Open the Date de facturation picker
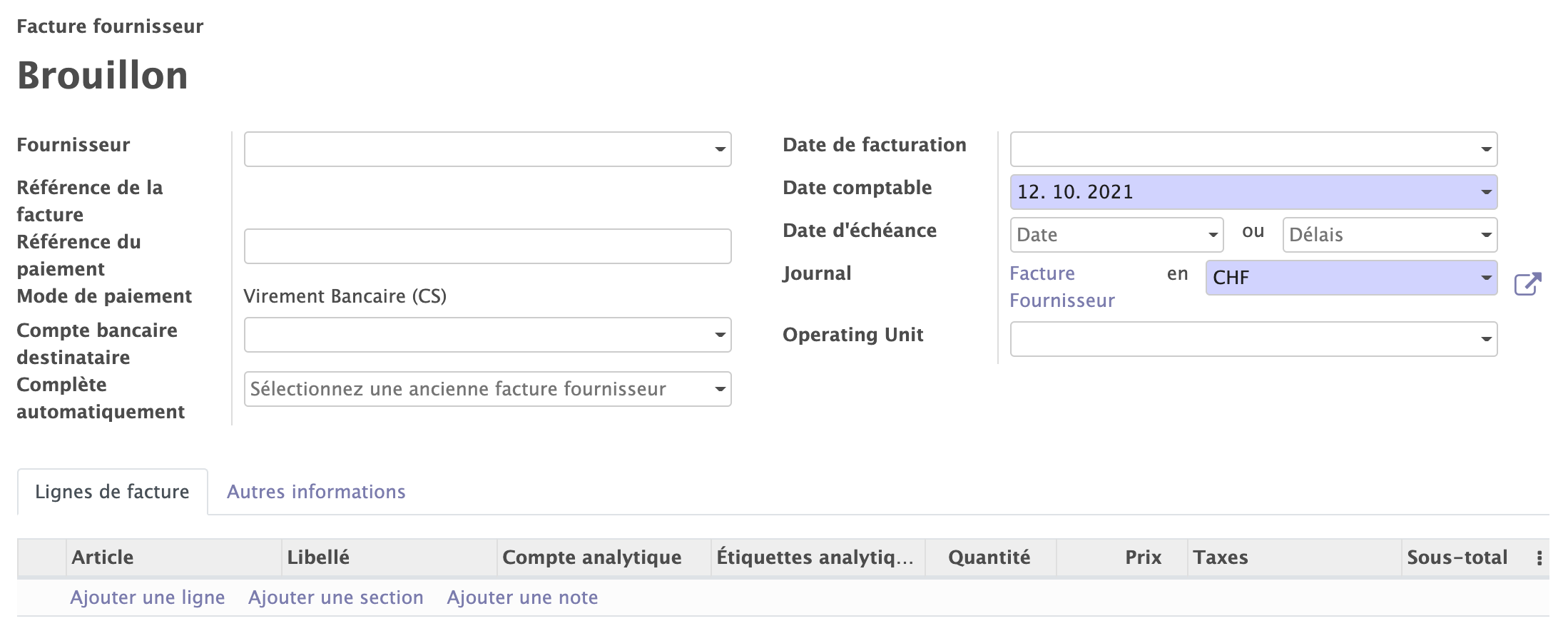This screenshot has height=631, width=1568. click(1253, 149)
